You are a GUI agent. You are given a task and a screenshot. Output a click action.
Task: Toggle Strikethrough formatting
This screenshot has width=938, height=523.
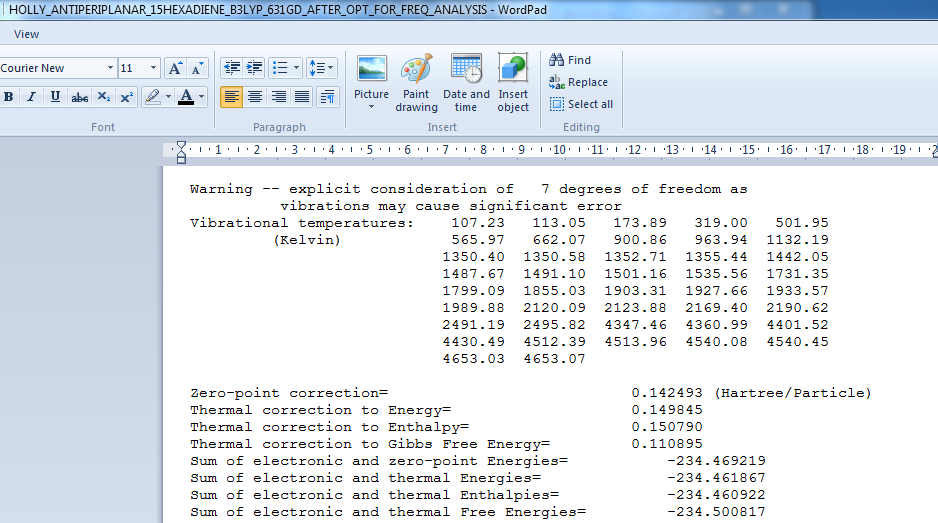[x=80, y=97]
